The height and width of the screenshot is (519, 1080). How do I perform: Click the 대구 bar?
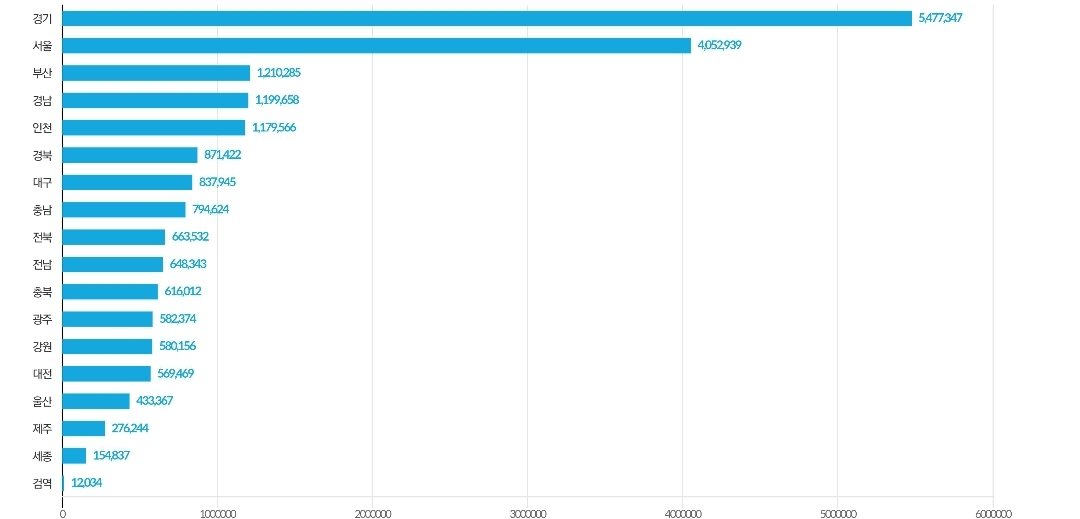(x=127, y=182)
